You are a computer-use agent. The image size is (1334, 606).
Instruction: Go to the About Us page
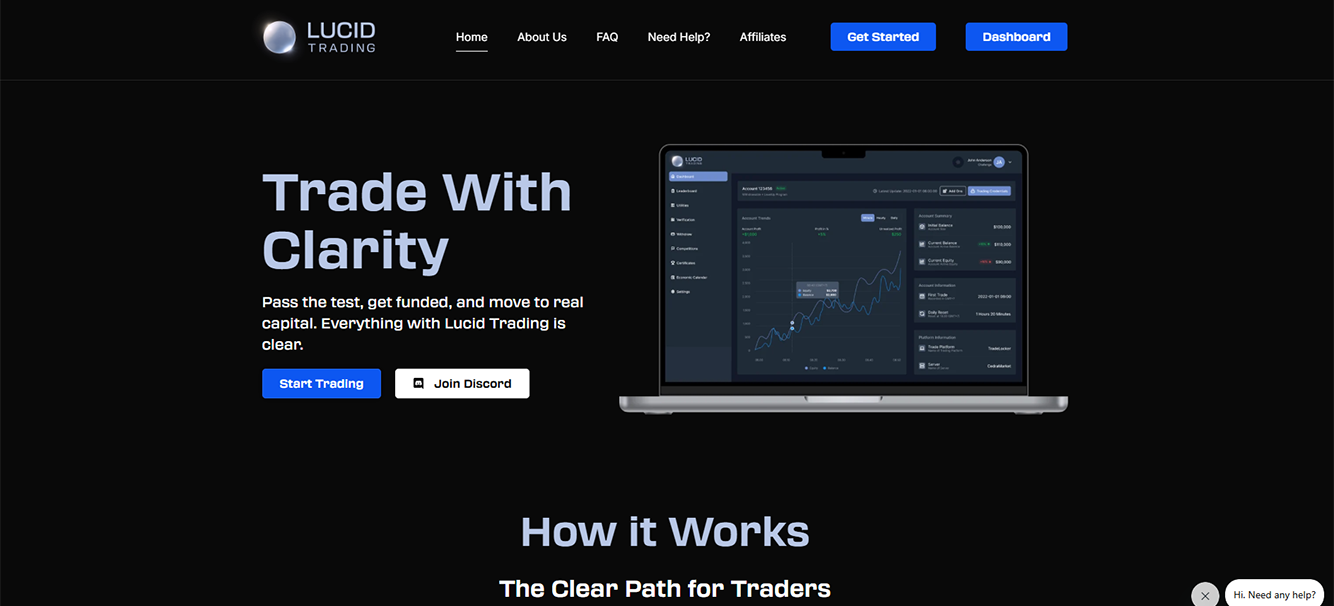[x=542, y=37]
